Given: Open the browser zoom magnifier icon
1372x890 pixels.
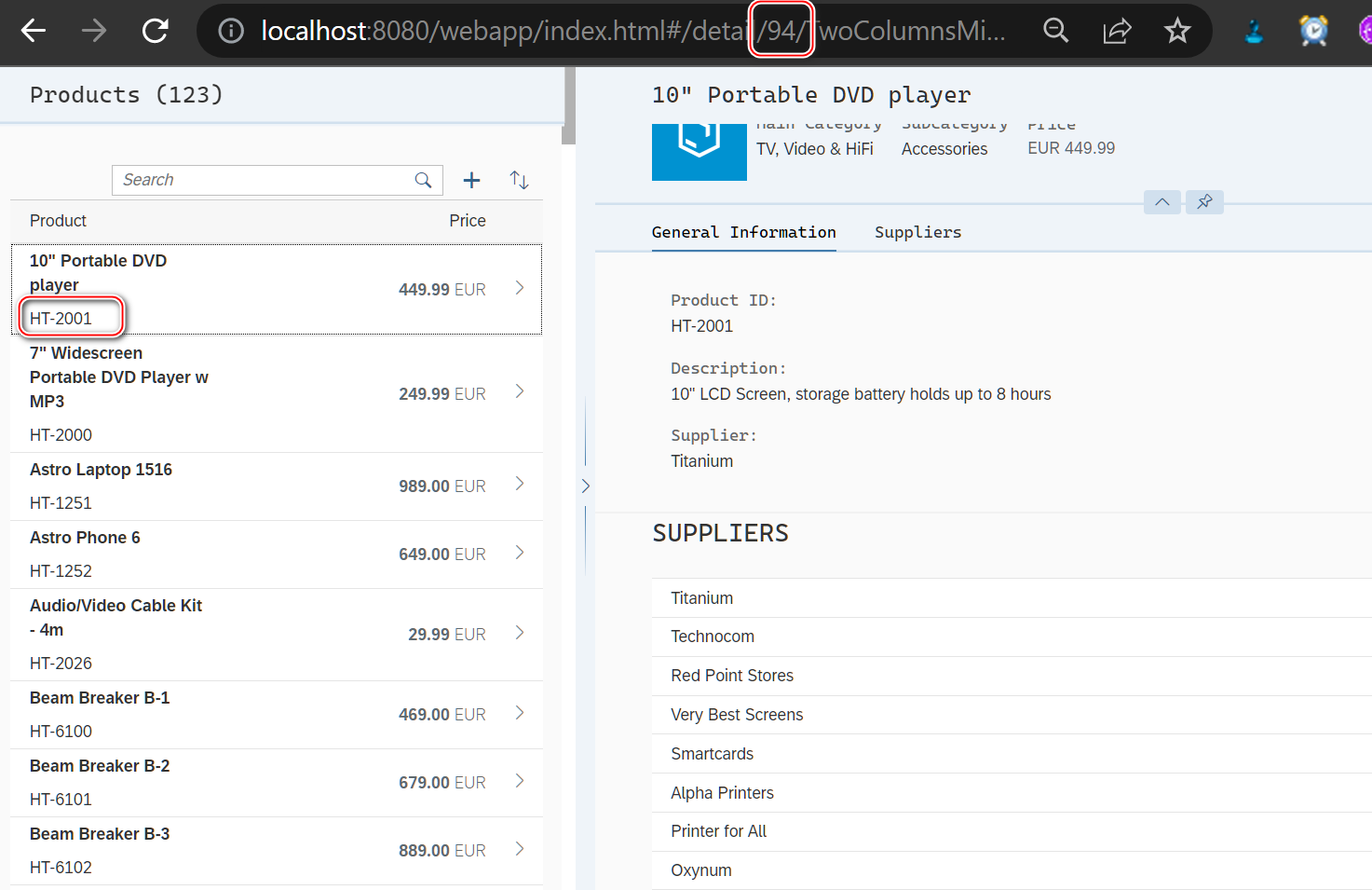Looking at the screenshot, I should pyautogui.click(x=1055, y=31).
